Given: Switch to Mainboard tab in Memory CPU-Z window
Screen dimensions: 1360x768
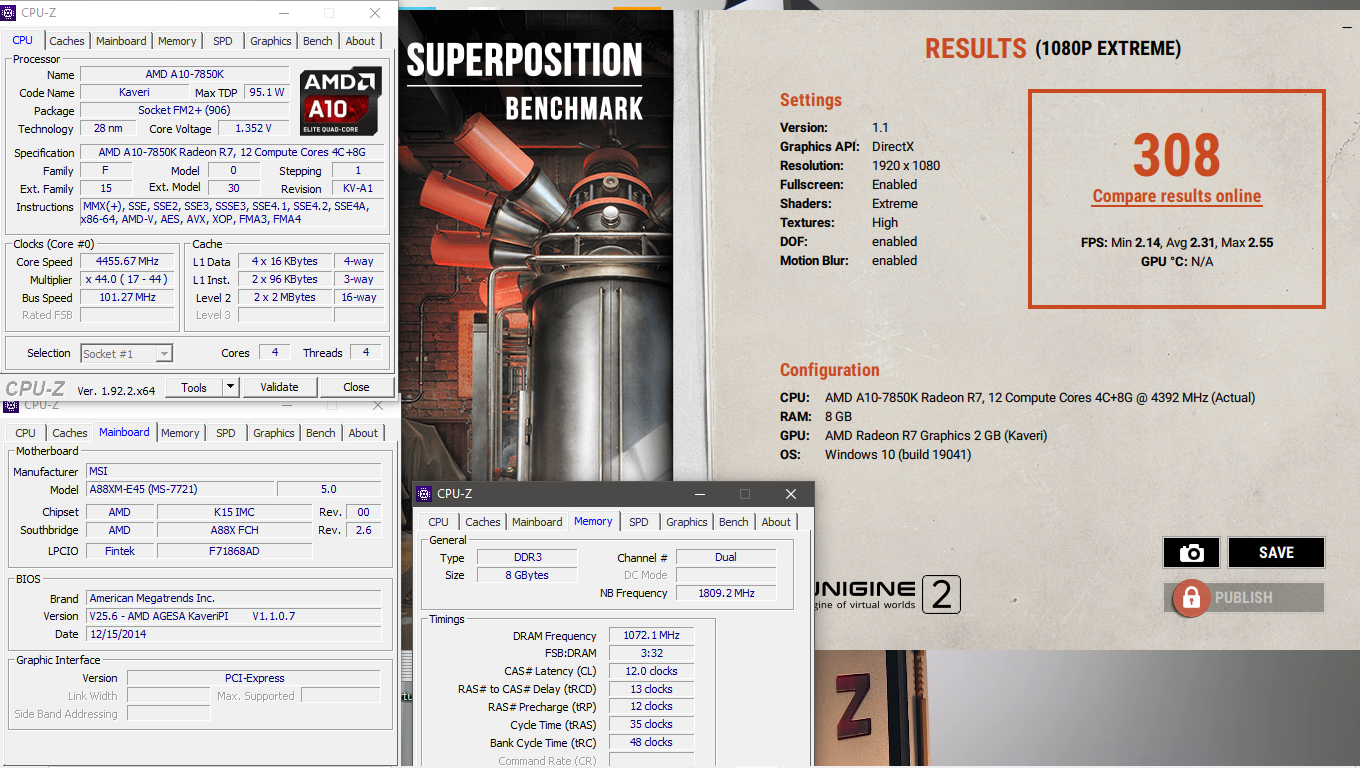Looking at the screenshot, I should (537, 522).
